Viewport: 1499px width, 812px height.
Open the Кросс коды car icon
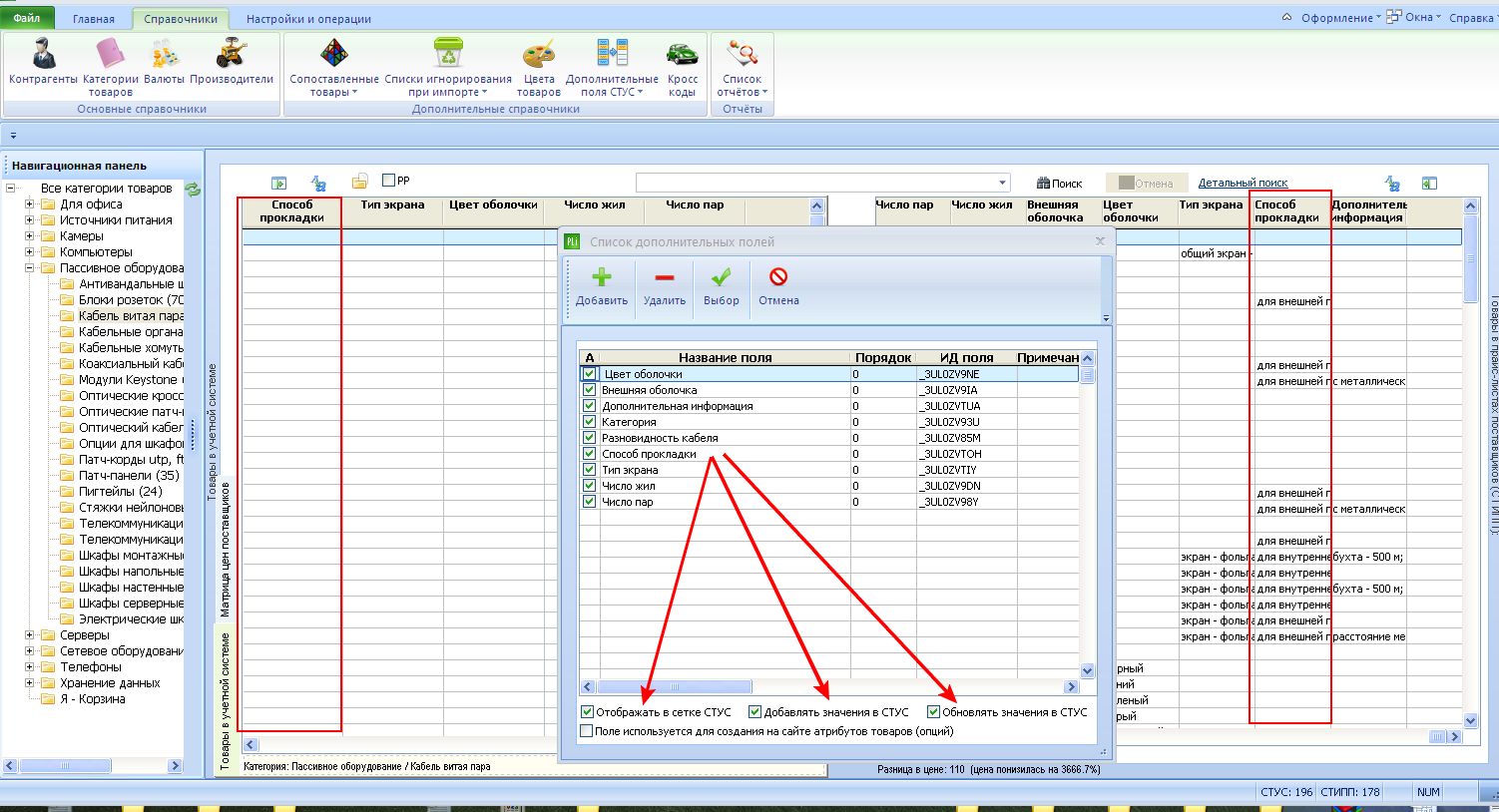point(683,53)
